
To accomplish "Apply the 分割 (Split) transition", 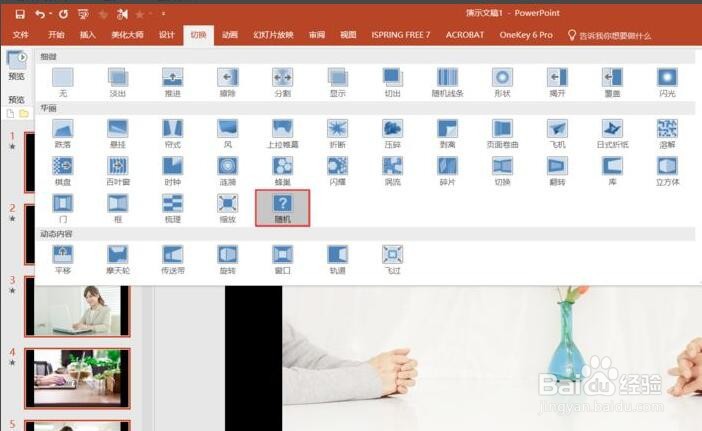I will point(283,83).
